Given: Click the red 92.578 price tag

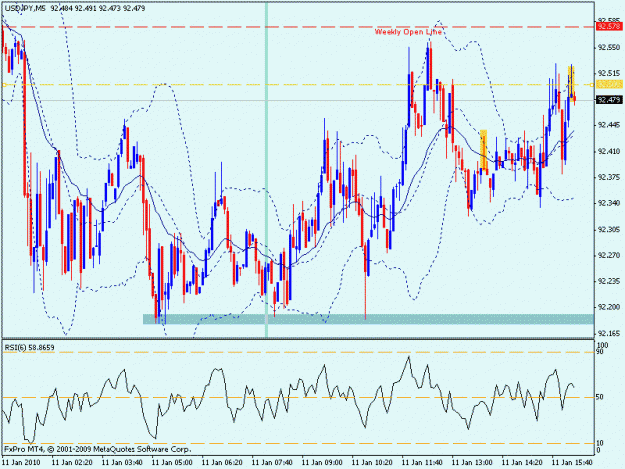Looking at the screenshot, I should click(x=609, y=26).
